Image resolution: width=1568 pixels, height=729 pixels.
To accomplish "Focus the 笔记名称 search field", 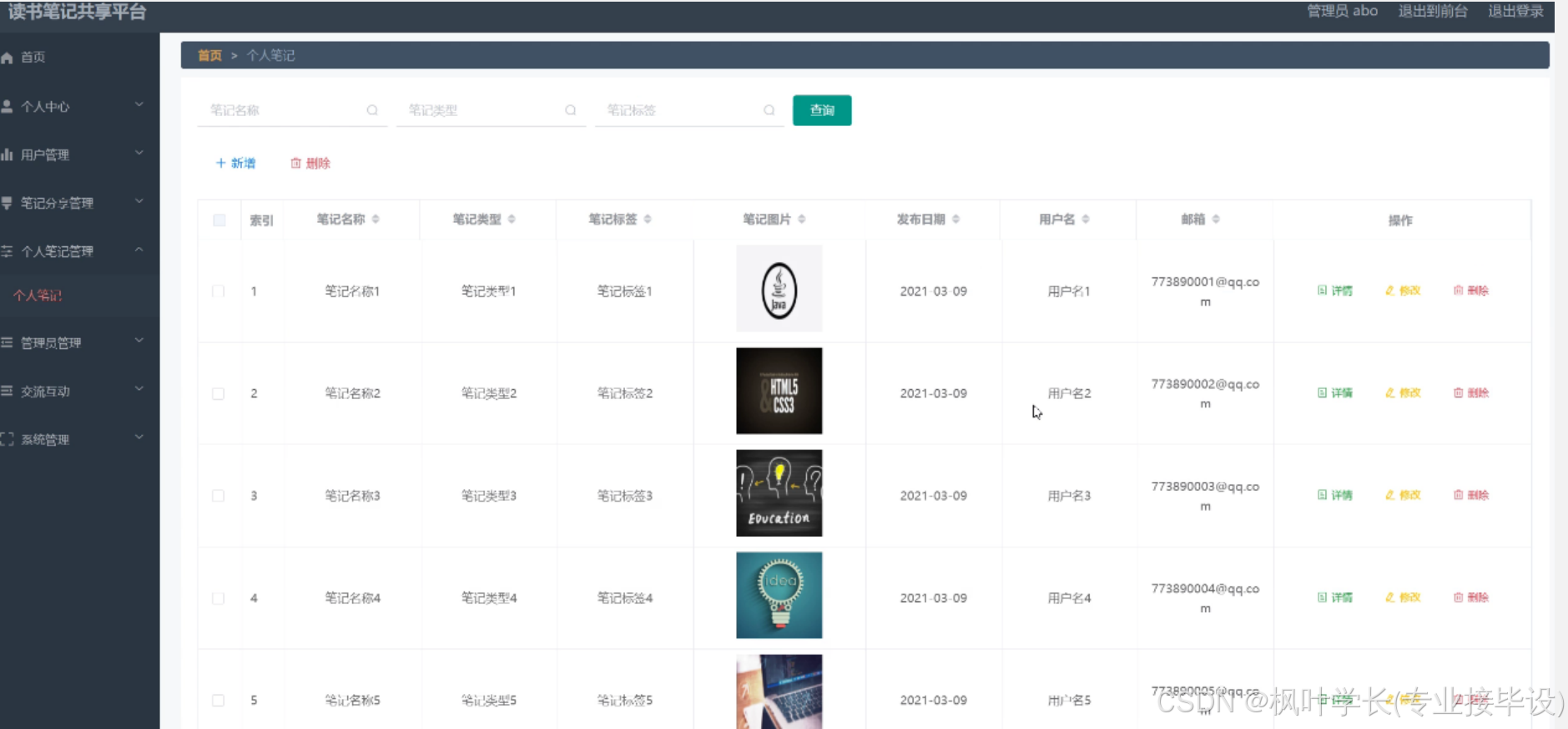I will pos(292,110).
